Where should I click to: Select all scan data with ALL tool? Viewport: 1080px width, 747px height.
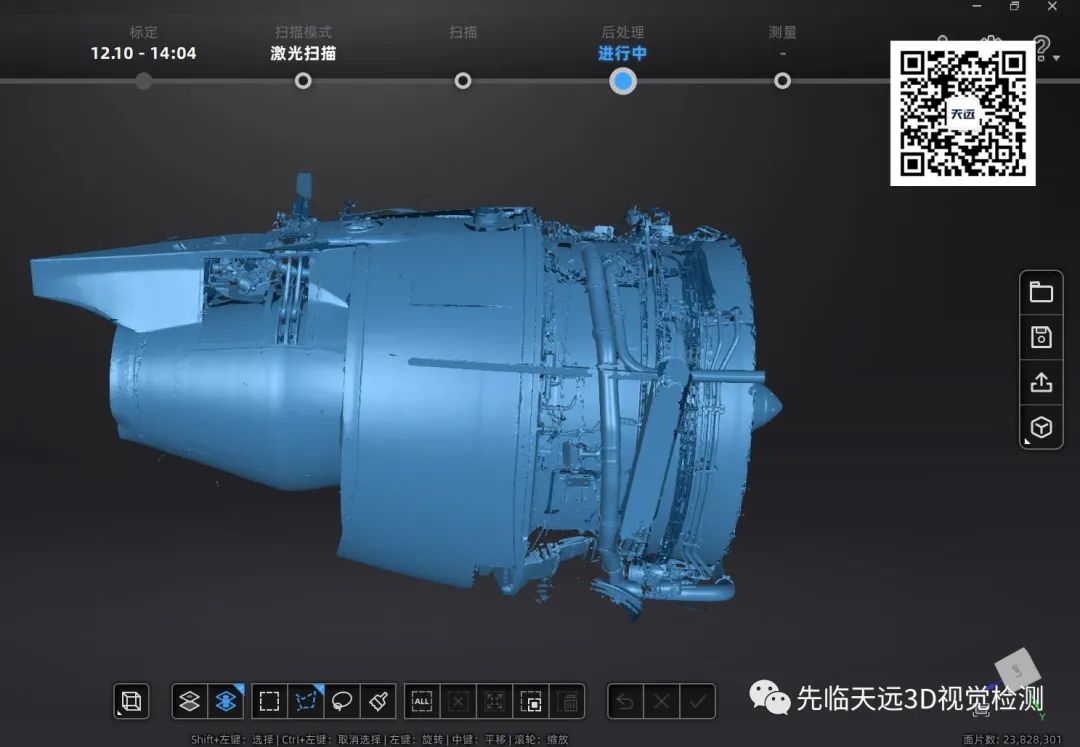pyautogui.click(x=421, y=701)
